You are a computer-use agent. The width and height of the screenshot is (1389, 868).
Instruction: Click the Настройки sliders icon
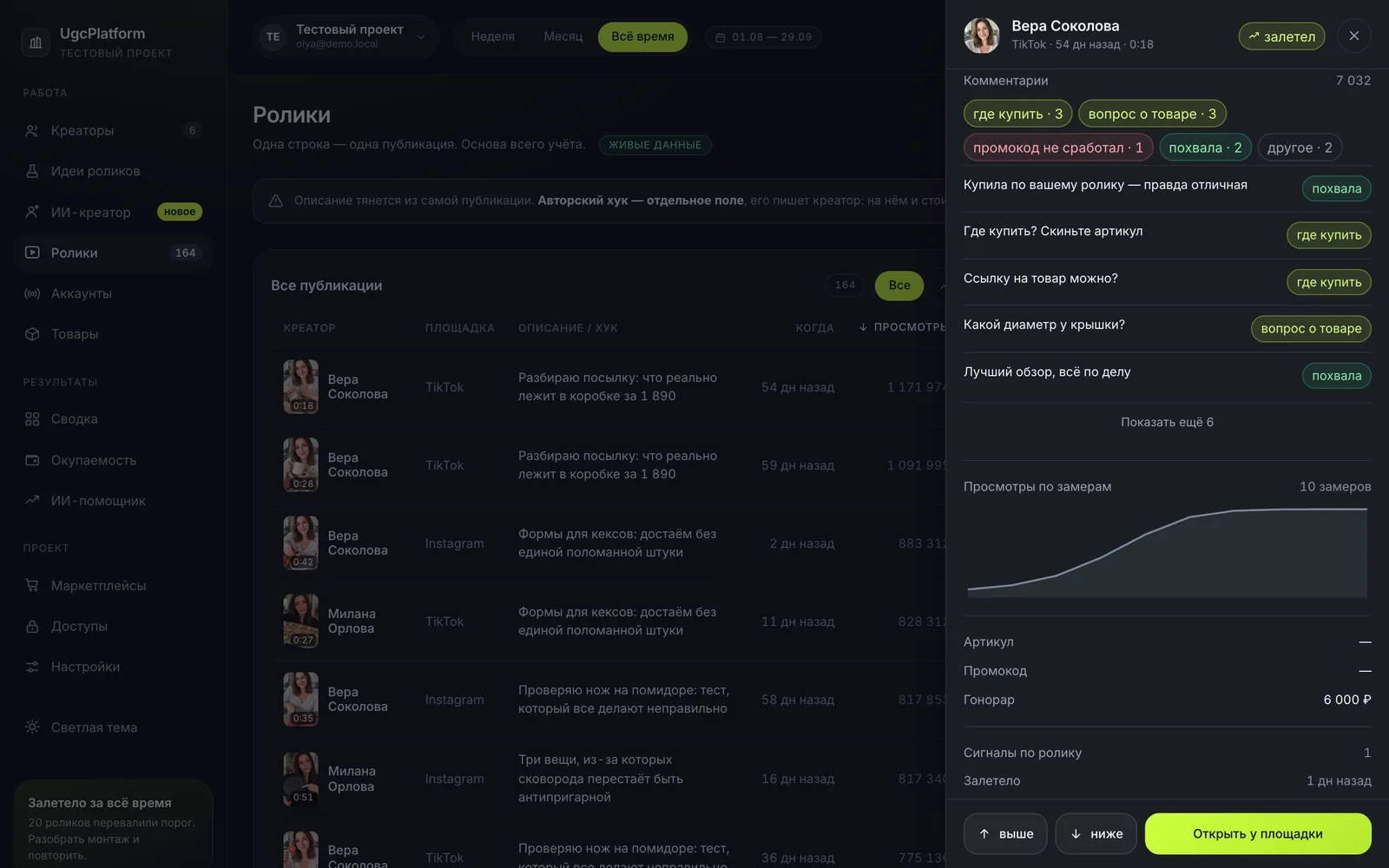32,667
